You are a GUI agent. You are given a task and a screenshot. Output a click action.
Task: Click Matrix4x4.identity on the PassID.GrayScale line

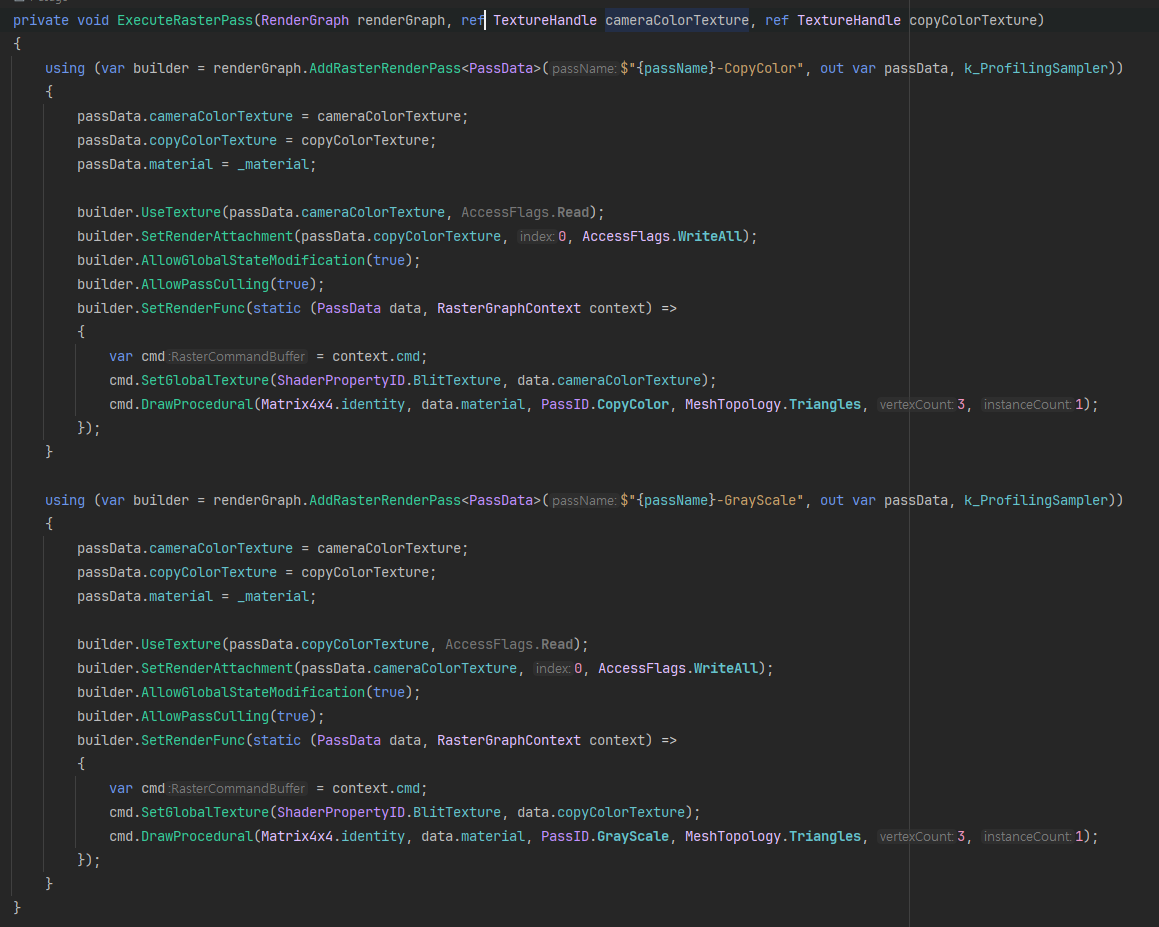pyautogui.click(x=333, y=836)
